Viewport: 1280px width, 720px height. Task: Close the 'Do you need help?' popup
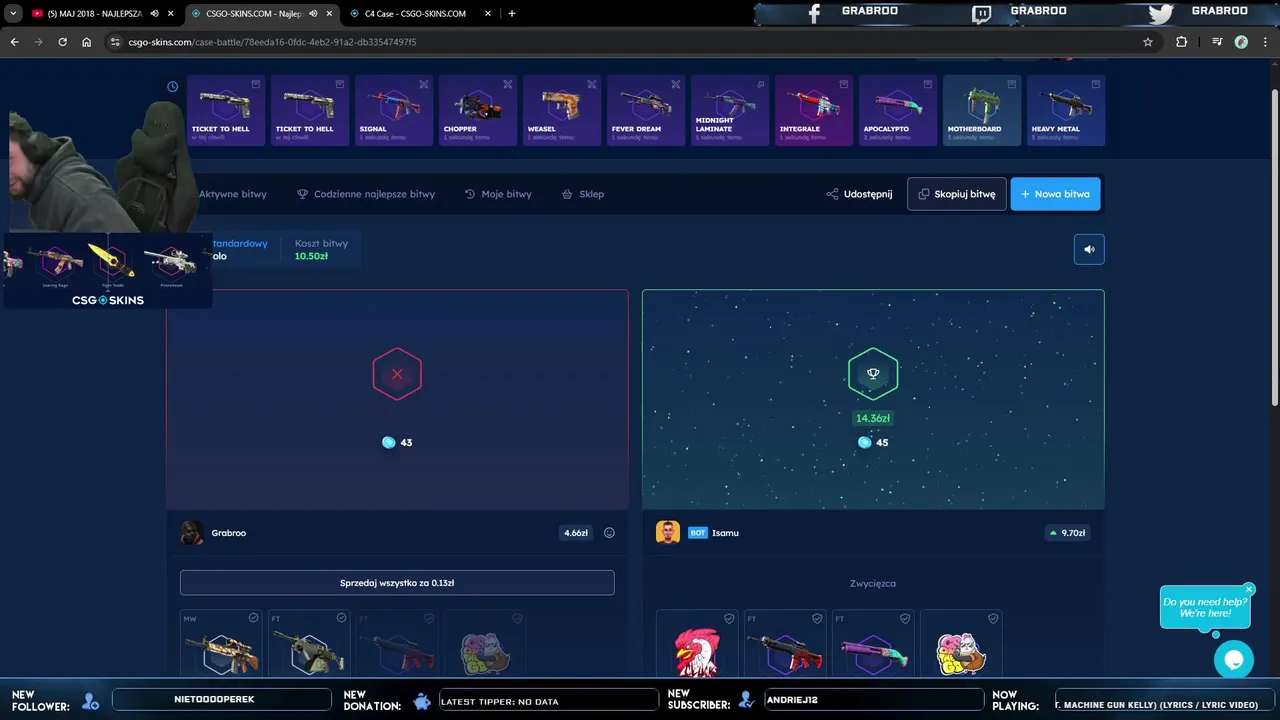click(x=1249, y=589)
